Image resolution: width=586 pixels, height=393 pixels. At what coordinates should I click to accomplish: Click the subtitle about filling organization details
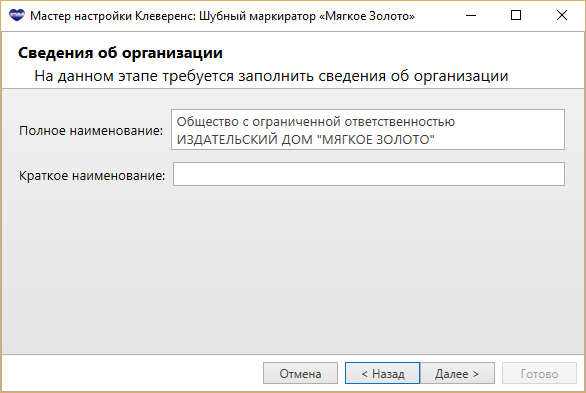tap(271, 76)
